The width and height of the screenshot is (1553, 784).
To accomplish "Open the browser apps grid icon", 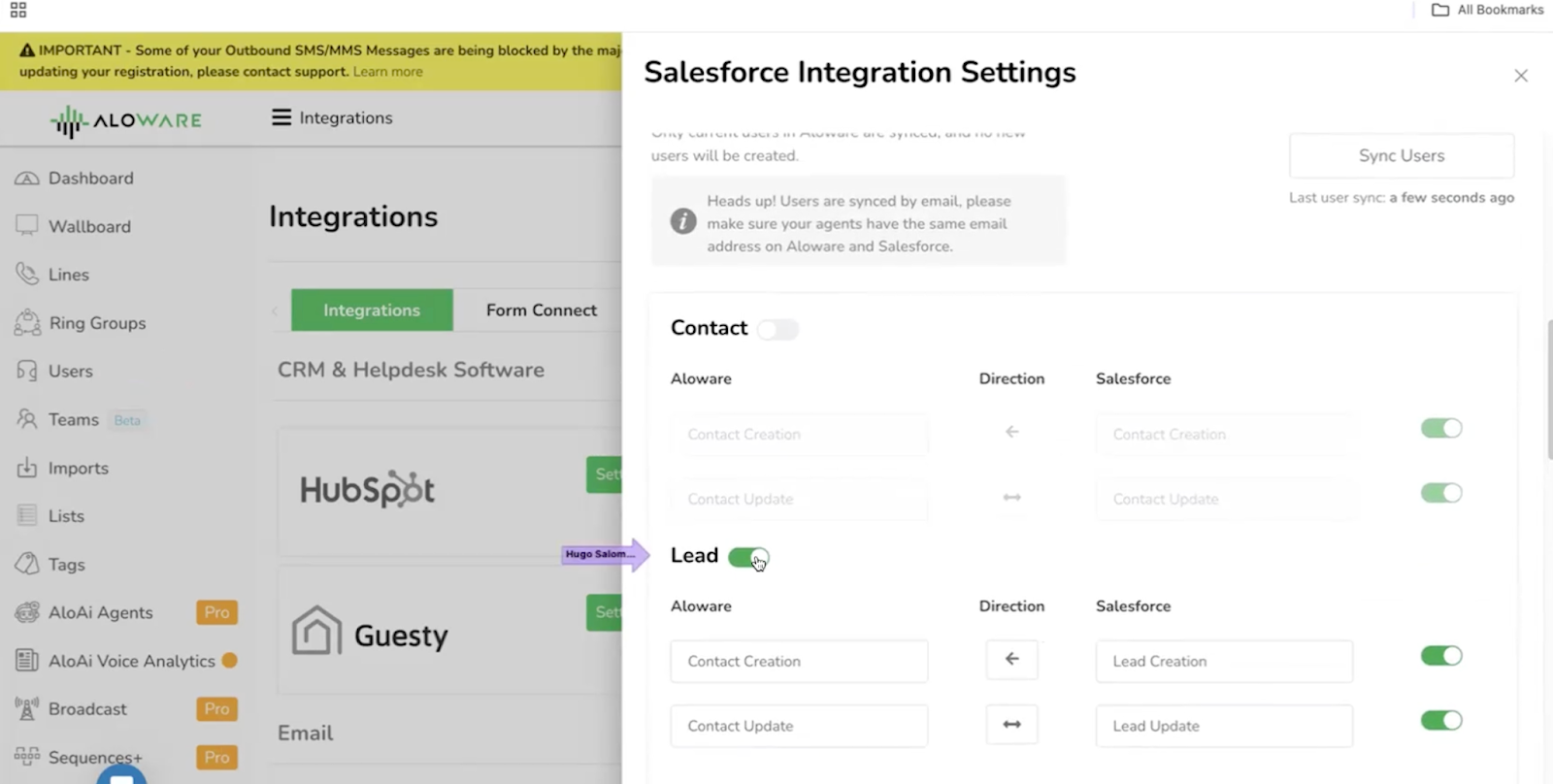I will click(18, 10).
